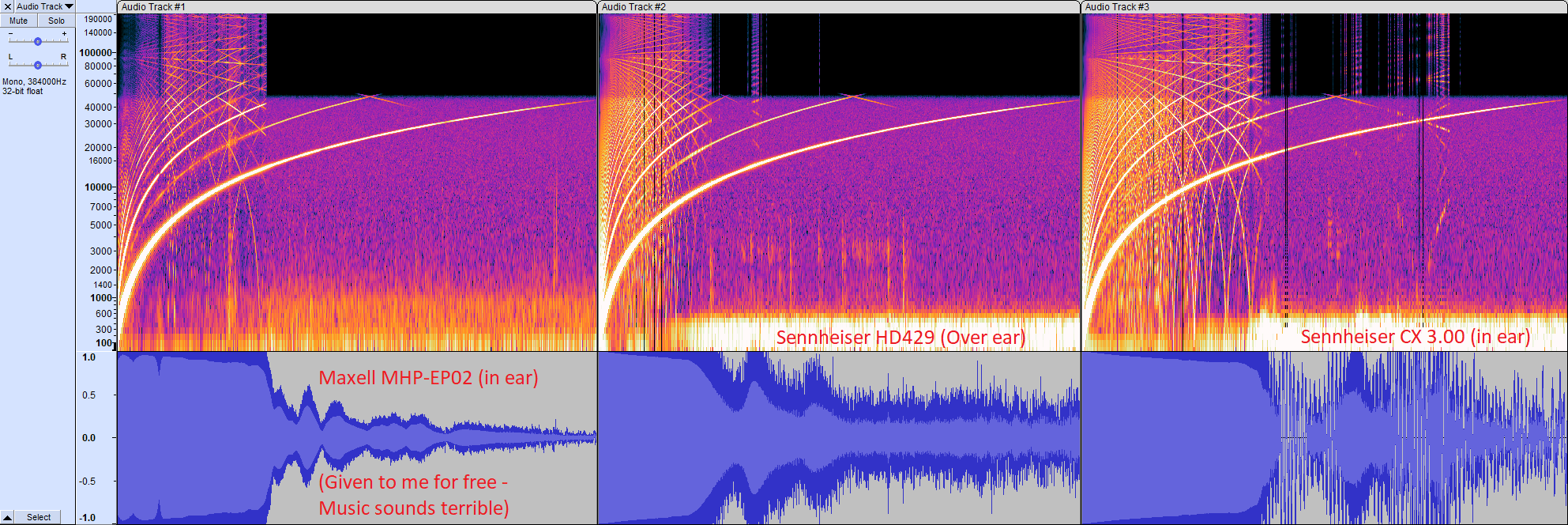1568x525 pixels.
Task: Open the Audio Track dropdown menu
Action: pyautogui.click(x=45, y=6)
